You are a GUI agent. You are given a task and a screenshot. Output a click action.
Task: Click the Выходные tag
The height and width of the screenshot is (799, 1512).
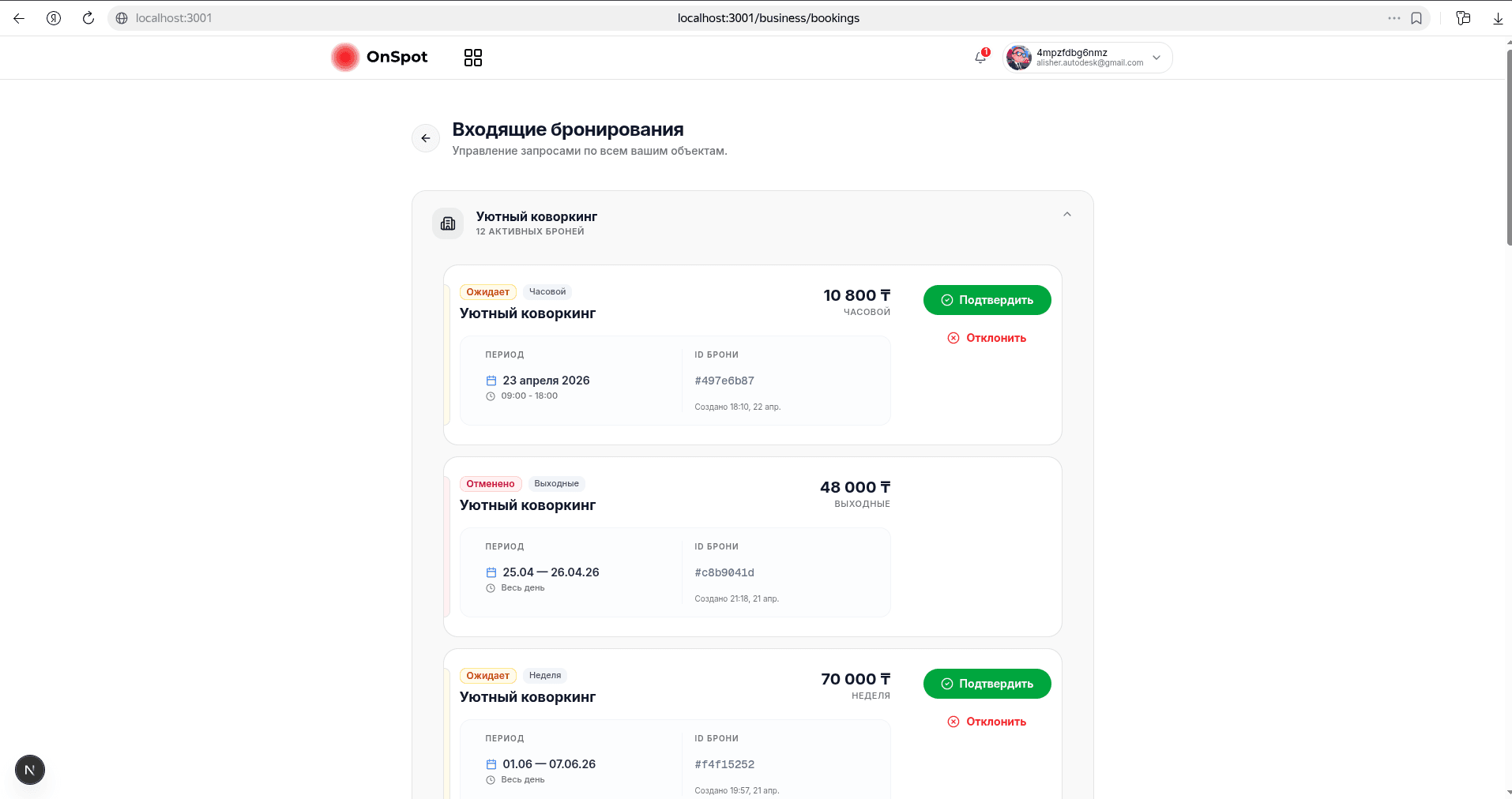[x=556, y=484]
